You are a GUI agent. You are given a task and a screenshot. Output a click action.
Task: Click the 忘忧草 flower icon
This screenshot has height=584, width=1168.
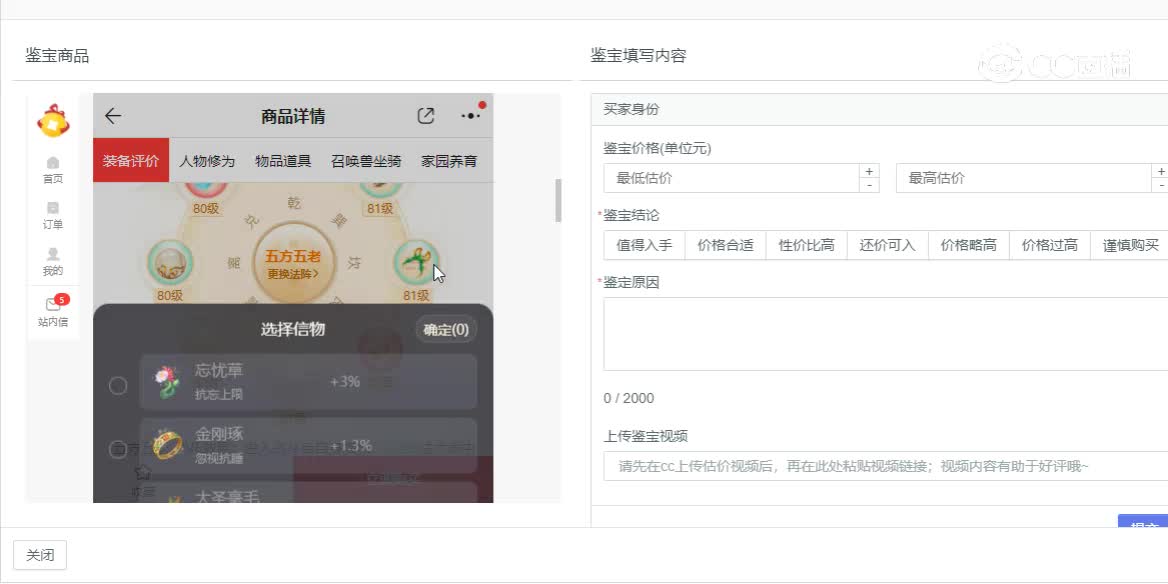(168, 381)
